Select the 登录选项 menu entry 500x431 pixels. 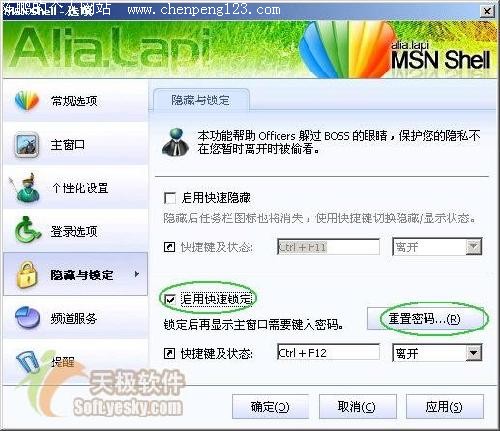click(x=75, y=231)
